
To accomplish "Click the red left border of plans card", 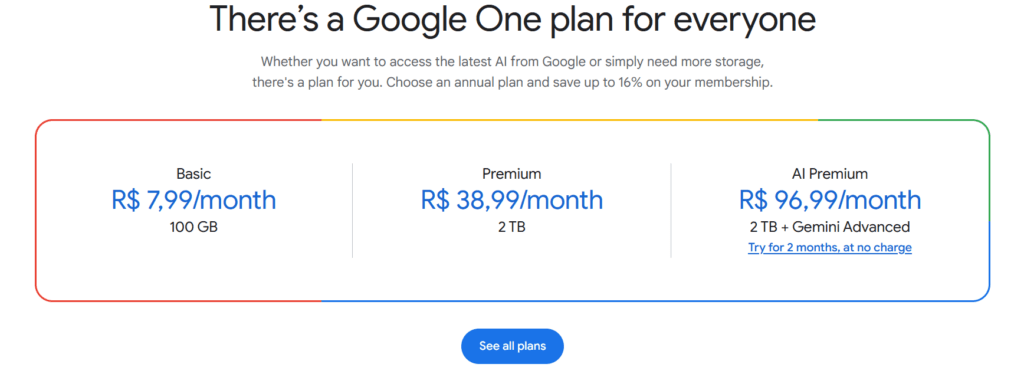I will [36, 210].
